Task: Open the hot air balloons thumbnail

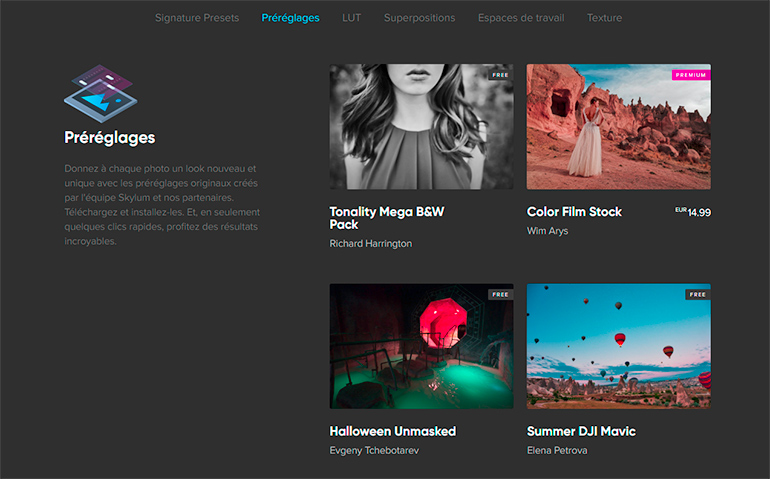Action: click(618, 346)
